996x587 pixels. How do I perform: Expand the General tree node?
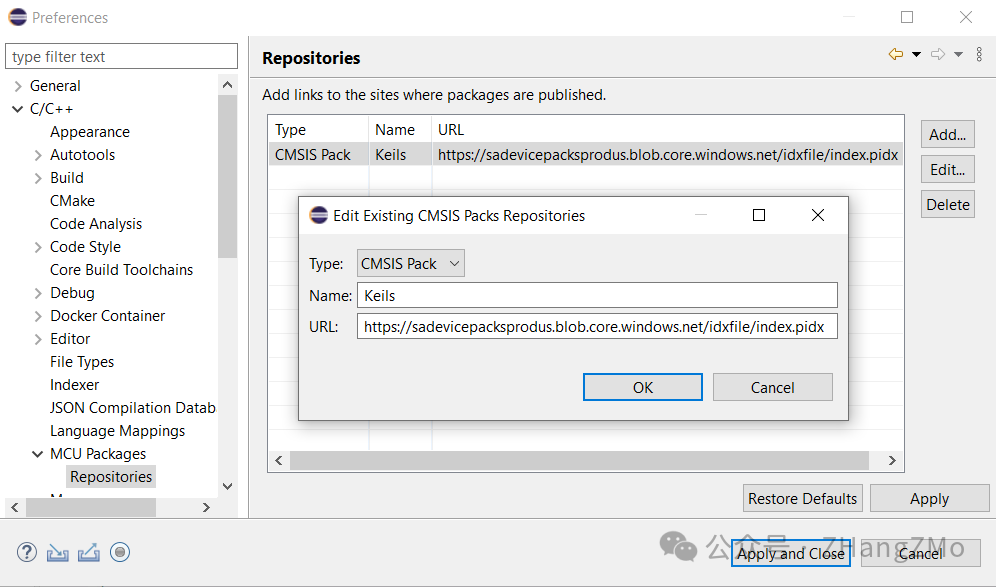pos(18,86)
